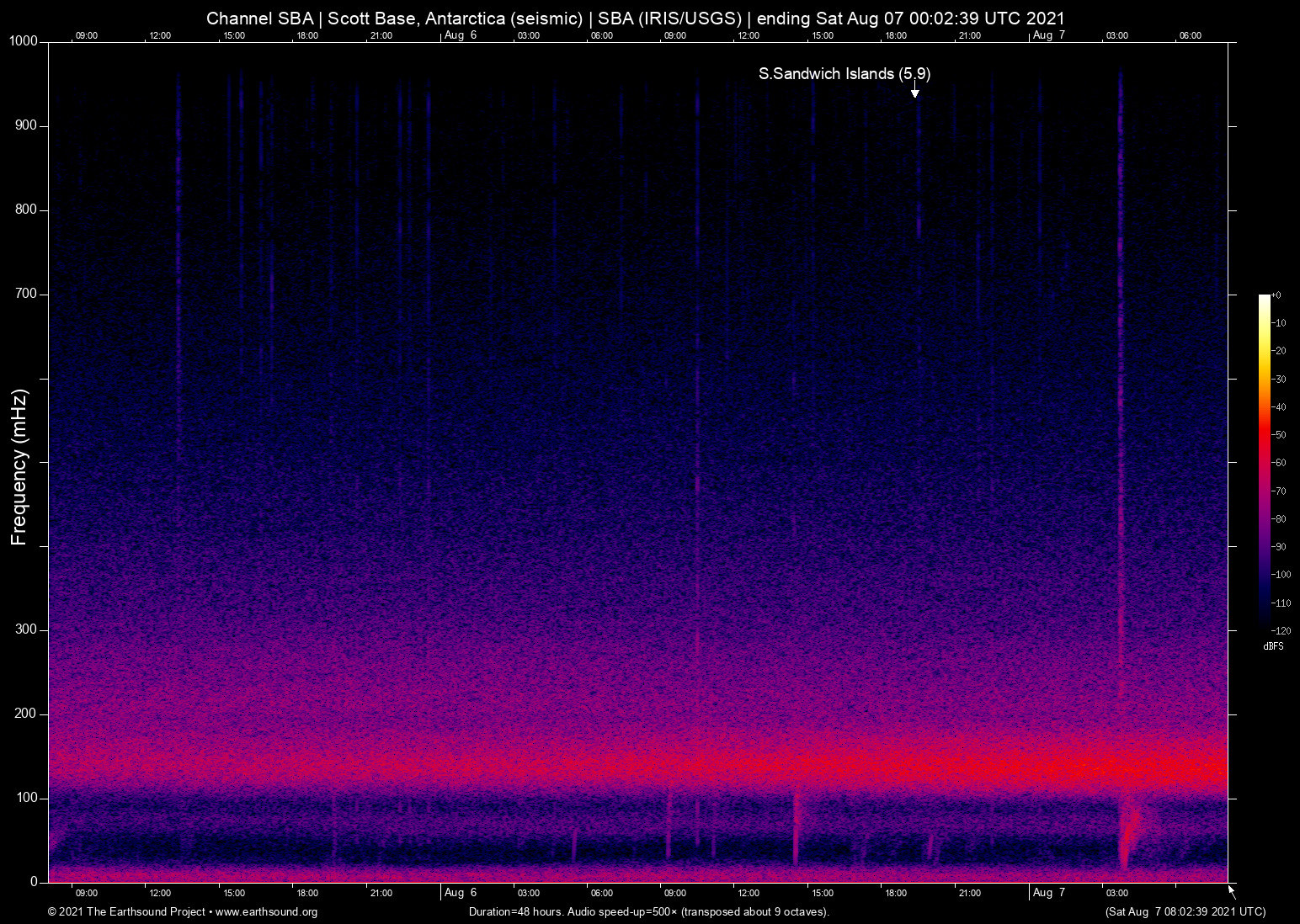
Task: Click the Aug 6 date marker on the top axis
Action: (460, 35)
